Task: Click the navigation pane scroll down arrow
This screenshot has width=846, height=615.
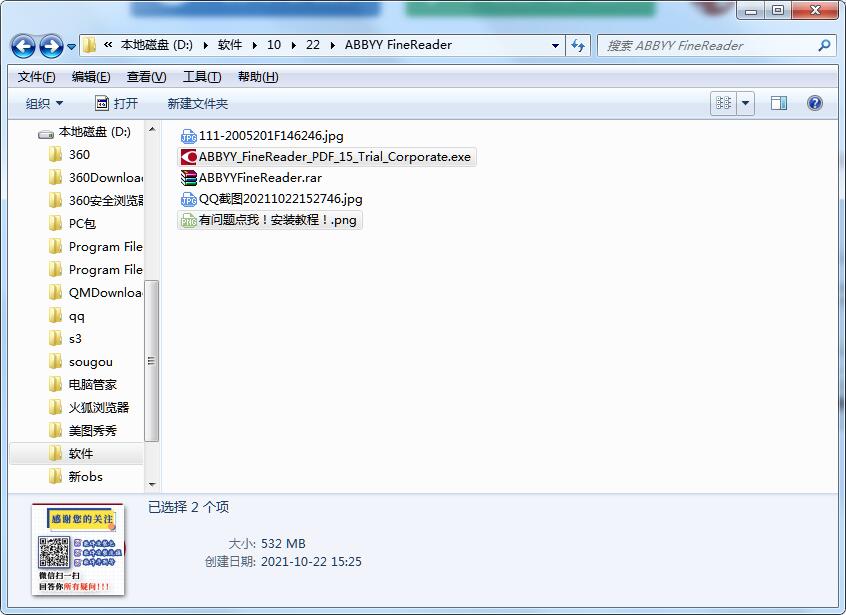Action: 152,484
